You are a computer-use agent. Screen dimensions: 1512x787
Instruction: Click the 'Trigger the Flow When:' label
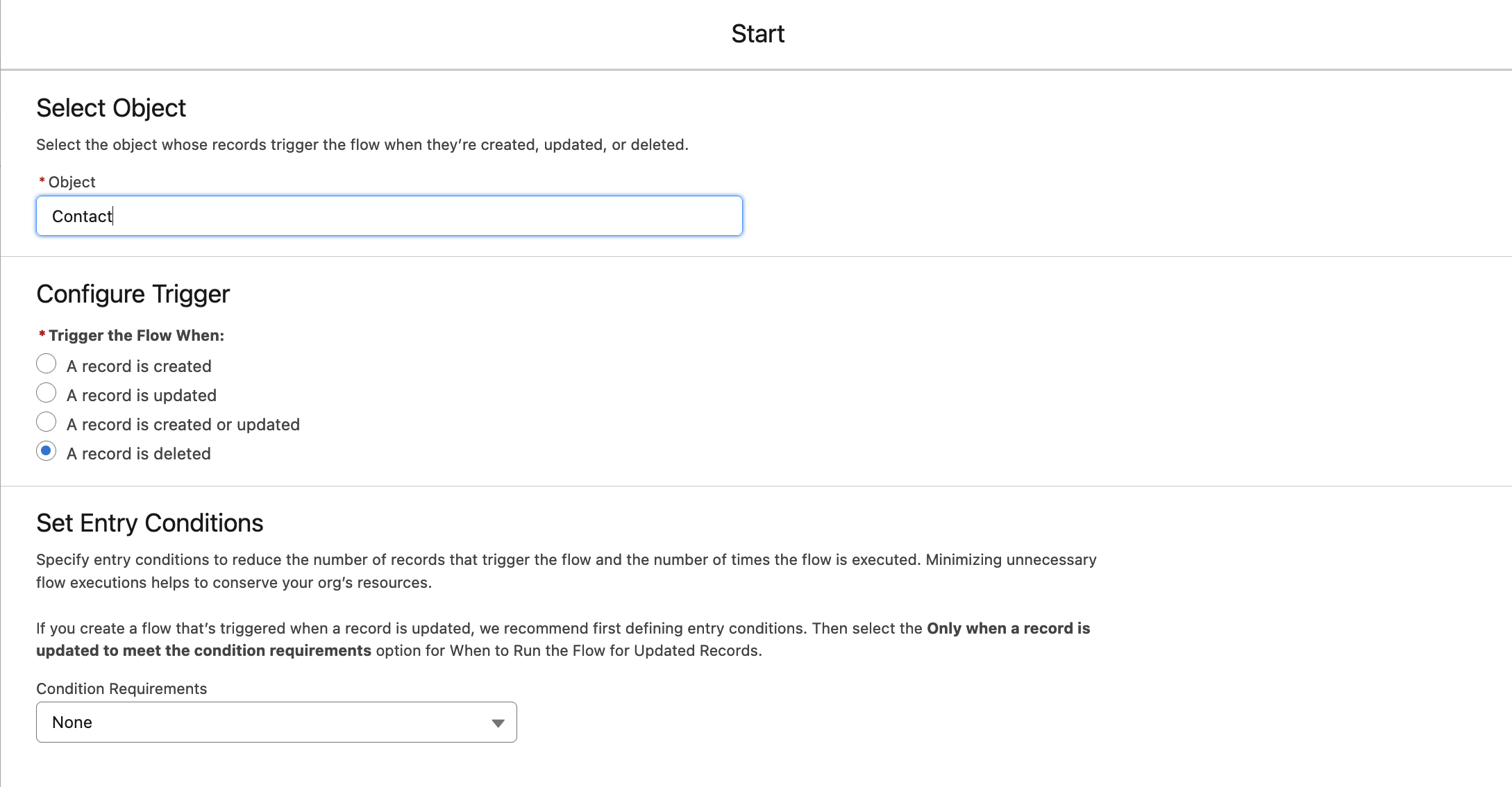click(x=136, y=335)
